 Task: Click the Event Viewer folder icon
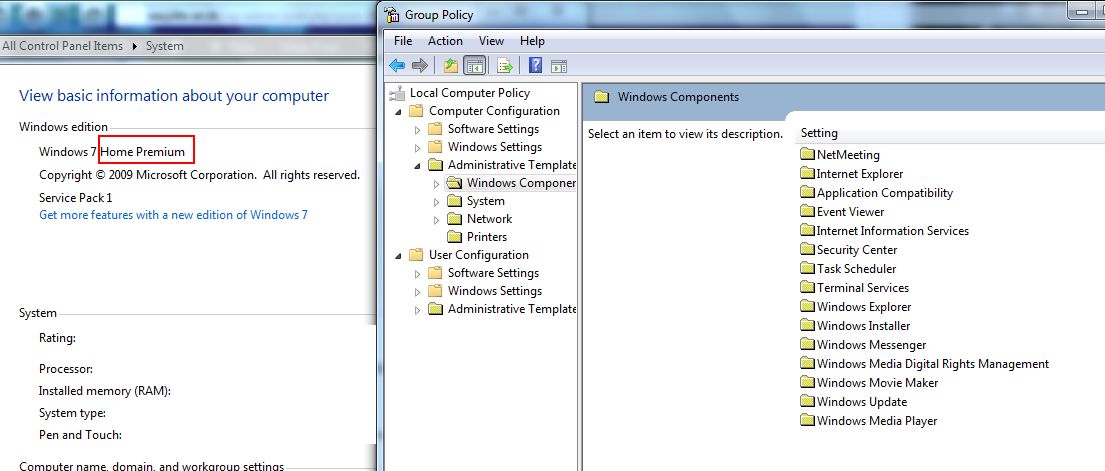point(808,212)
